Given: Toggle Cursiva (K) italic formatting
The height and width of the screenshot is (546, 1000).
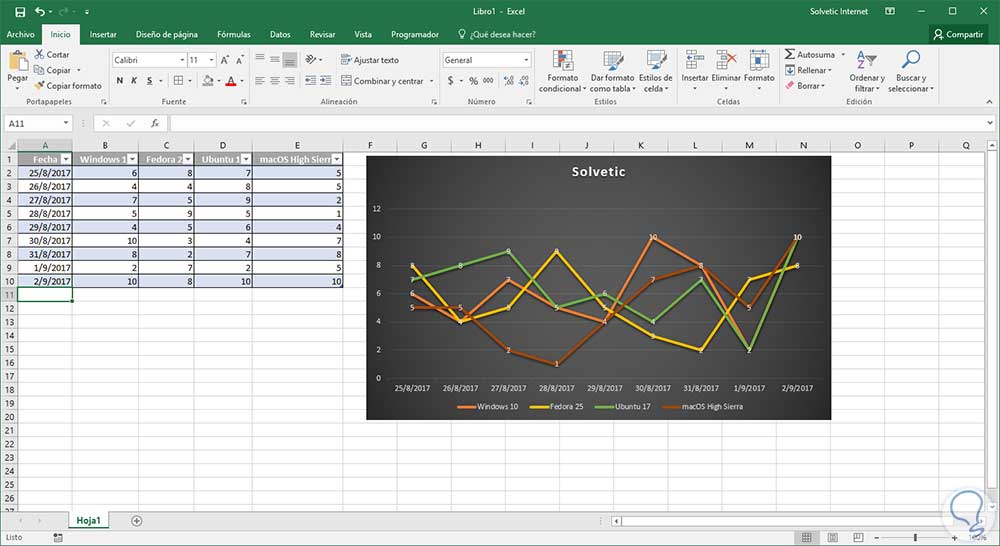Looking at the screenshot, I should pyautogui.click(x=134, y=80).
